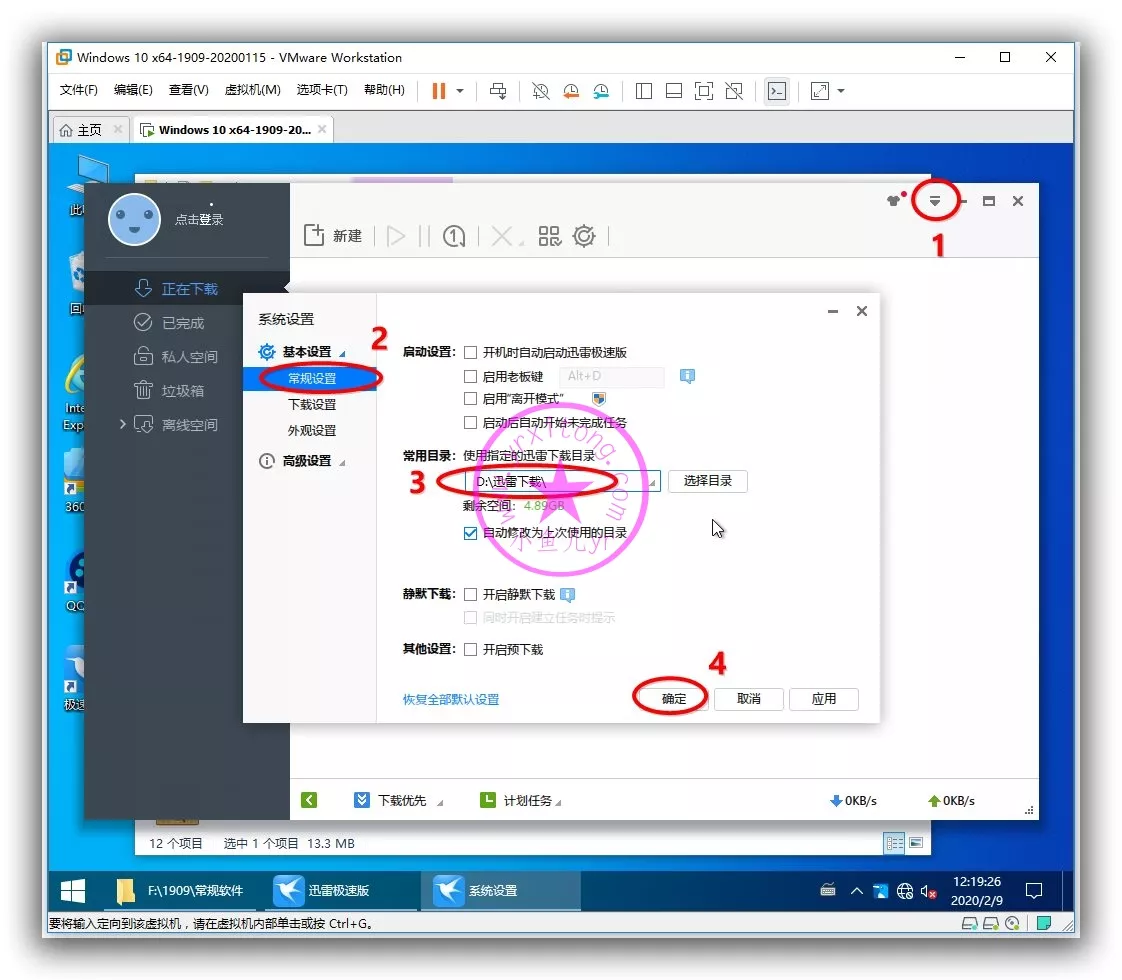Viewport: 1122px width, 980px height.
Task: Uncheck 自动修改为上次使用的目录 checkbox
Action: point(470,533)
